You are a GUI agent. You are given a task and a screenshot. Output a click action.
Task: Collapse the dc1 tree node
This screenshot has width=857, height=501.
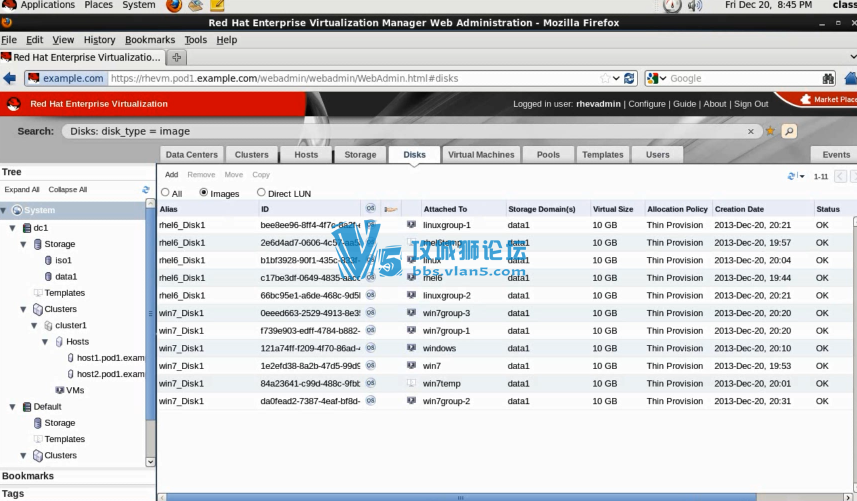tap(13, 228)
